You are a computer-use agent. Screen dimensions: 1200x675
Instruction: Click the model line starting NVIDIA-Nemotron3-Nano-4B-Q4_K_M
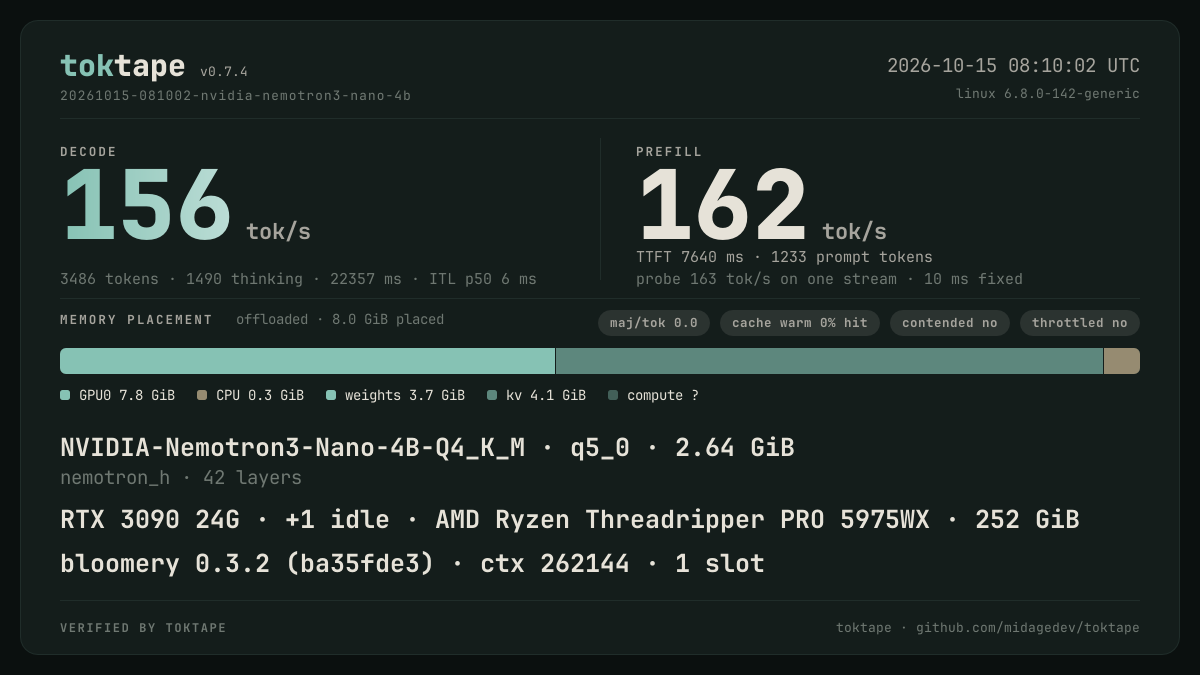427,448
